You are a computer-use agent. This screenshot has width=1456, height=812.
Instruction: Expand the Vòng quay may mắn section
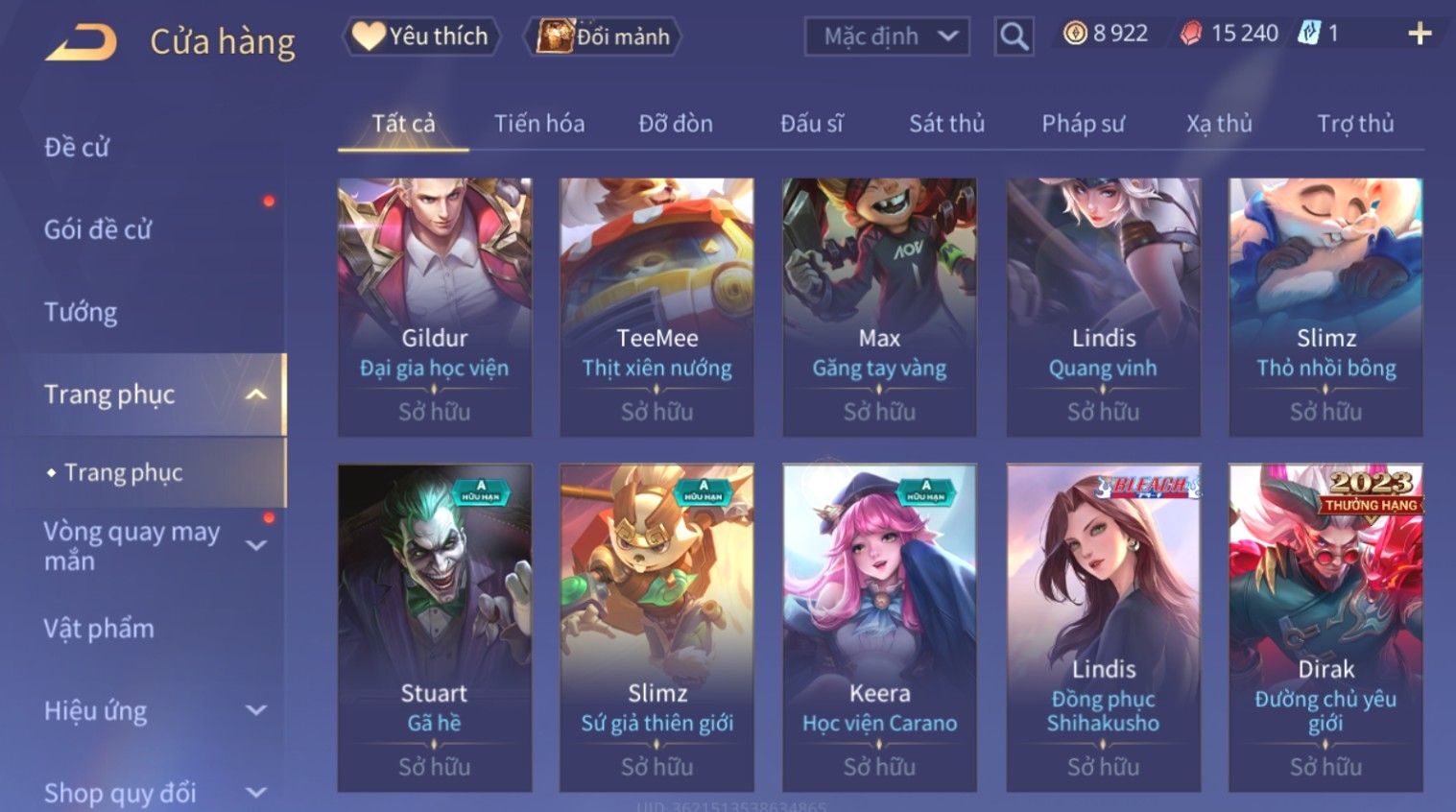click(x=256, y=546)
